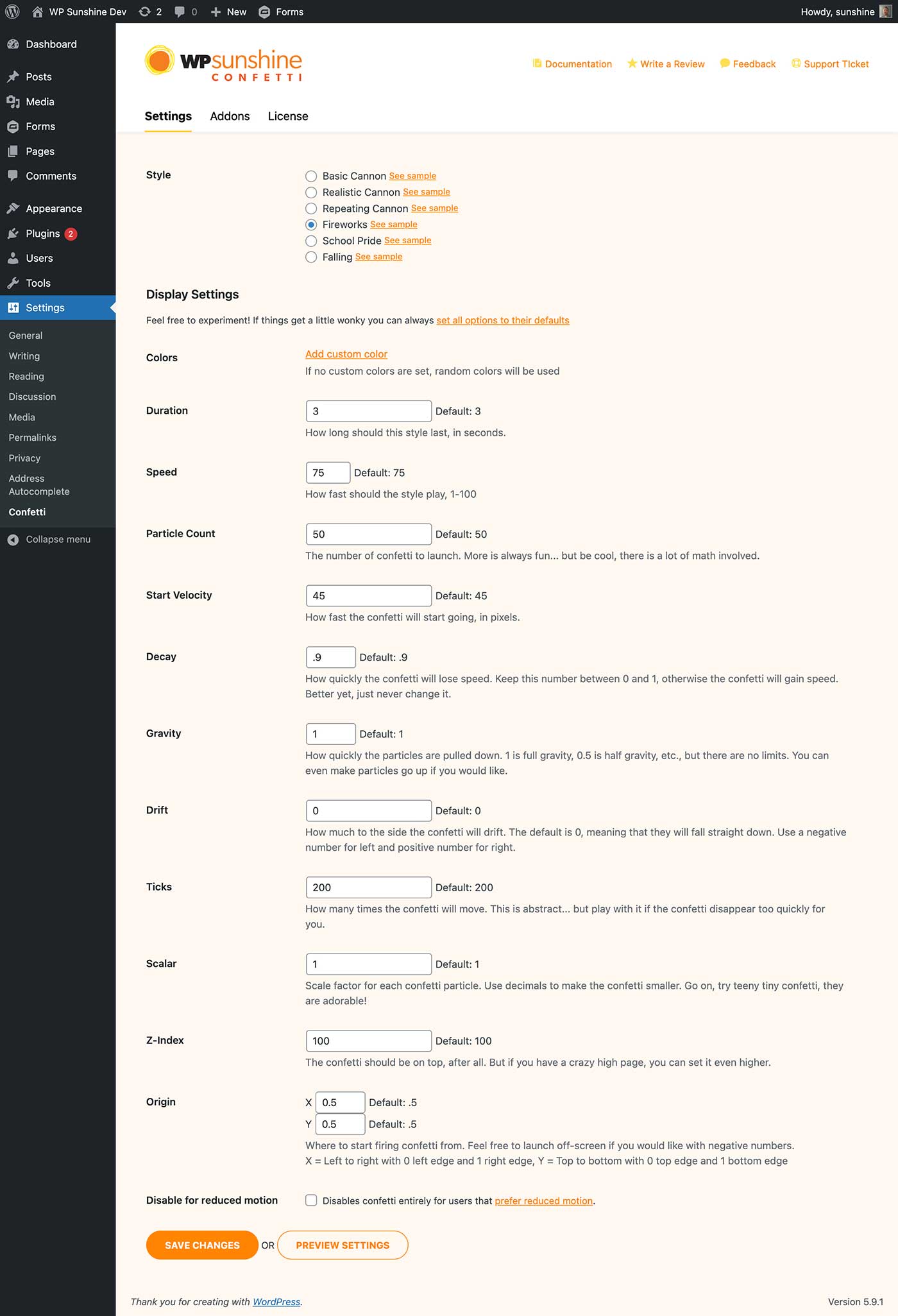The height and width of the screenshot is (1316, 898).
Task: Click the Comments sidebar icon
Action: 13,176
